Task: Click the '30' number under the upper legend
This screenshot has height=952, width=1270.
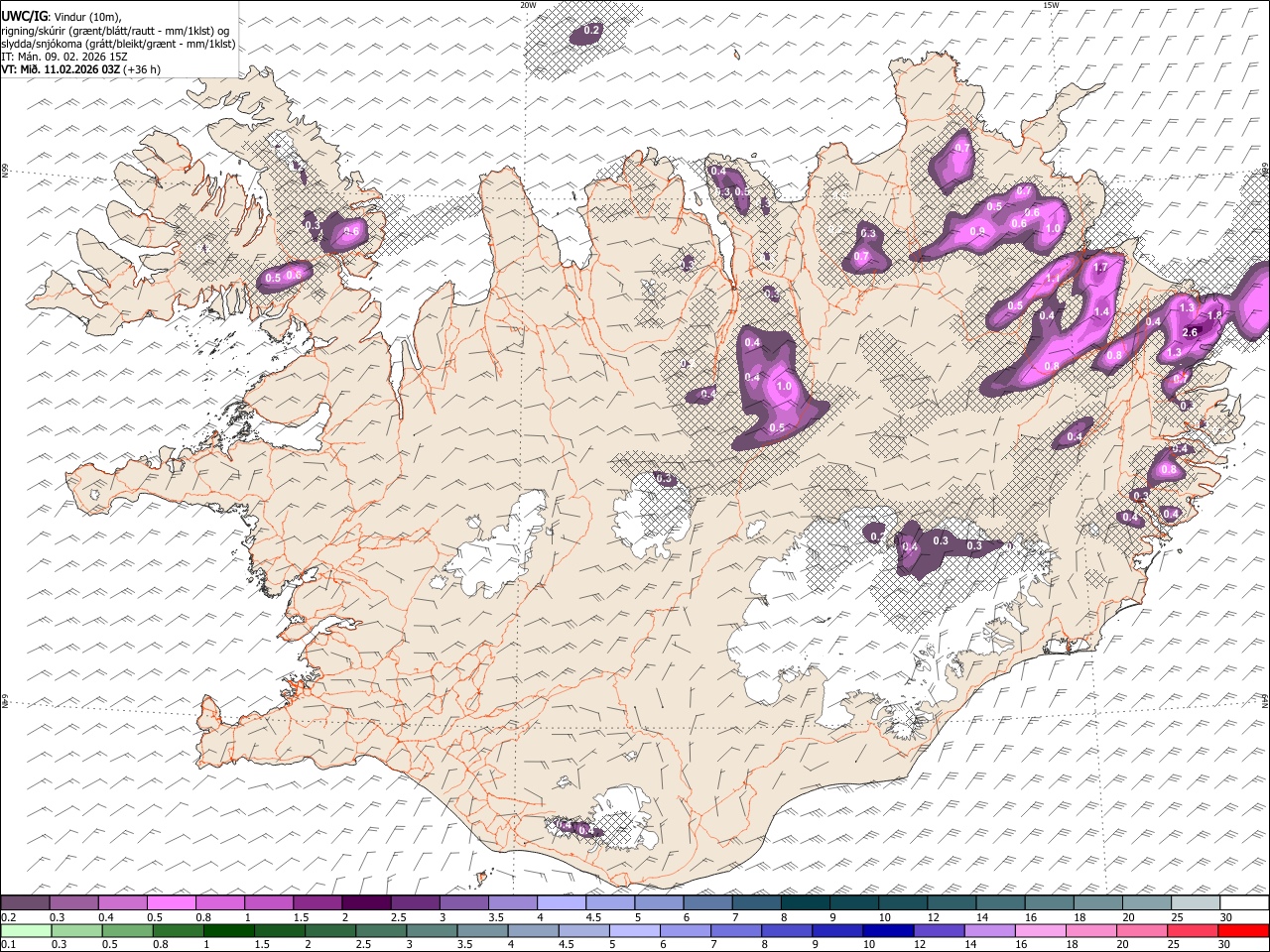Action: pos(1226,917)
